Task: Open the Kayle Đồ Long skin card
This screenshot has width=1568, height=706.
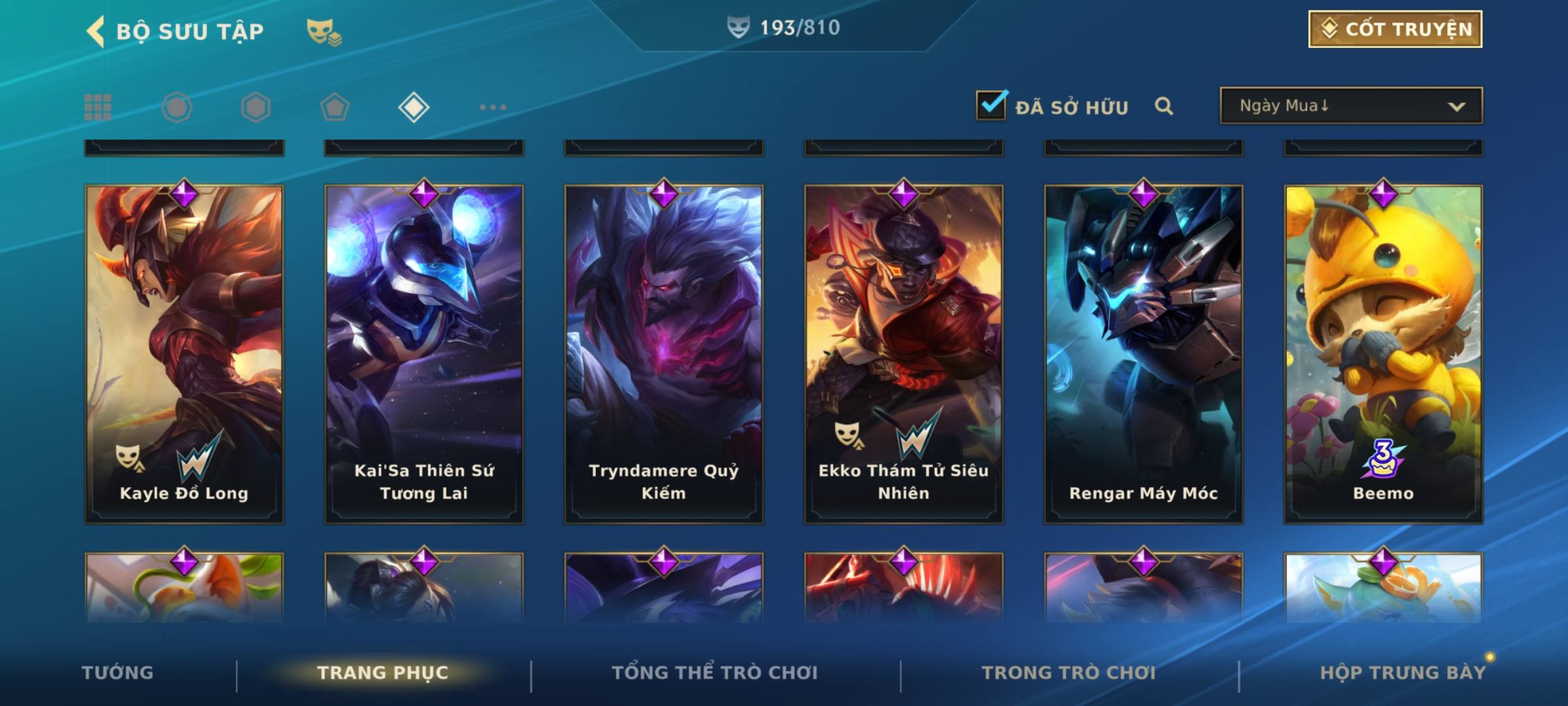Action: (184, 354)
